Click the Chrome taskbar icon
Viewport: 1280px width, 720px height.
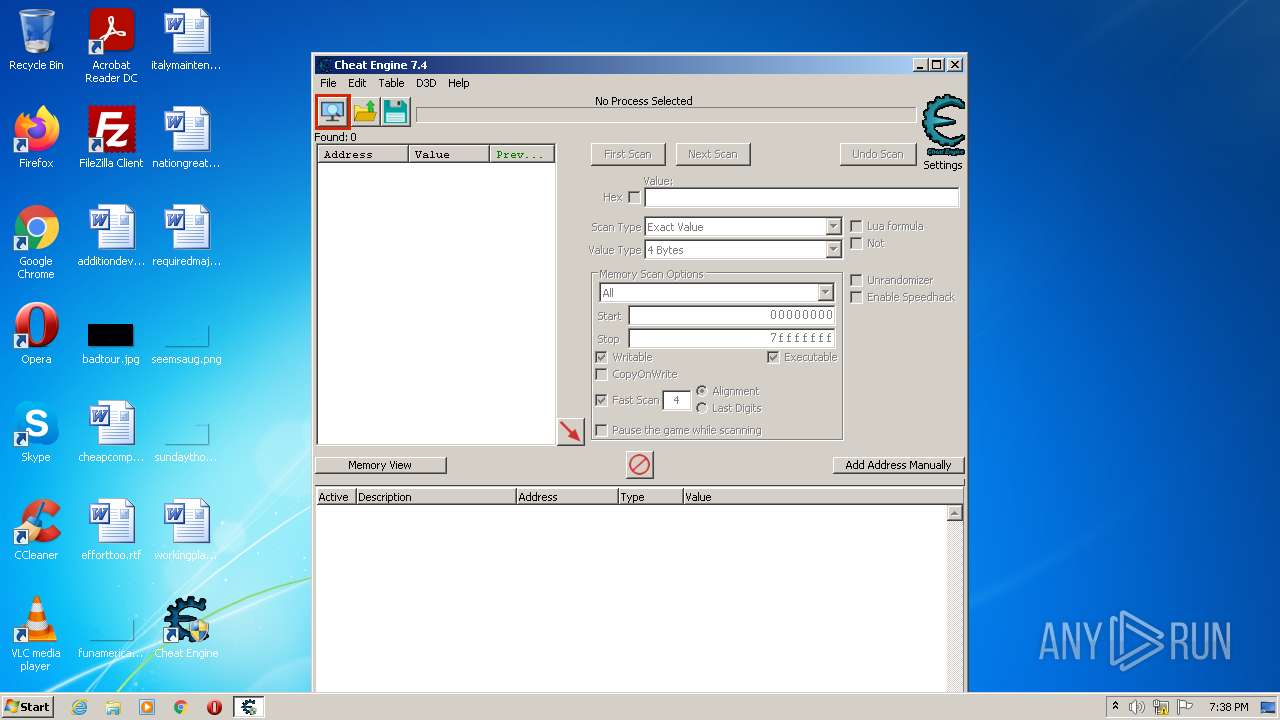click(x=180, y=707)
